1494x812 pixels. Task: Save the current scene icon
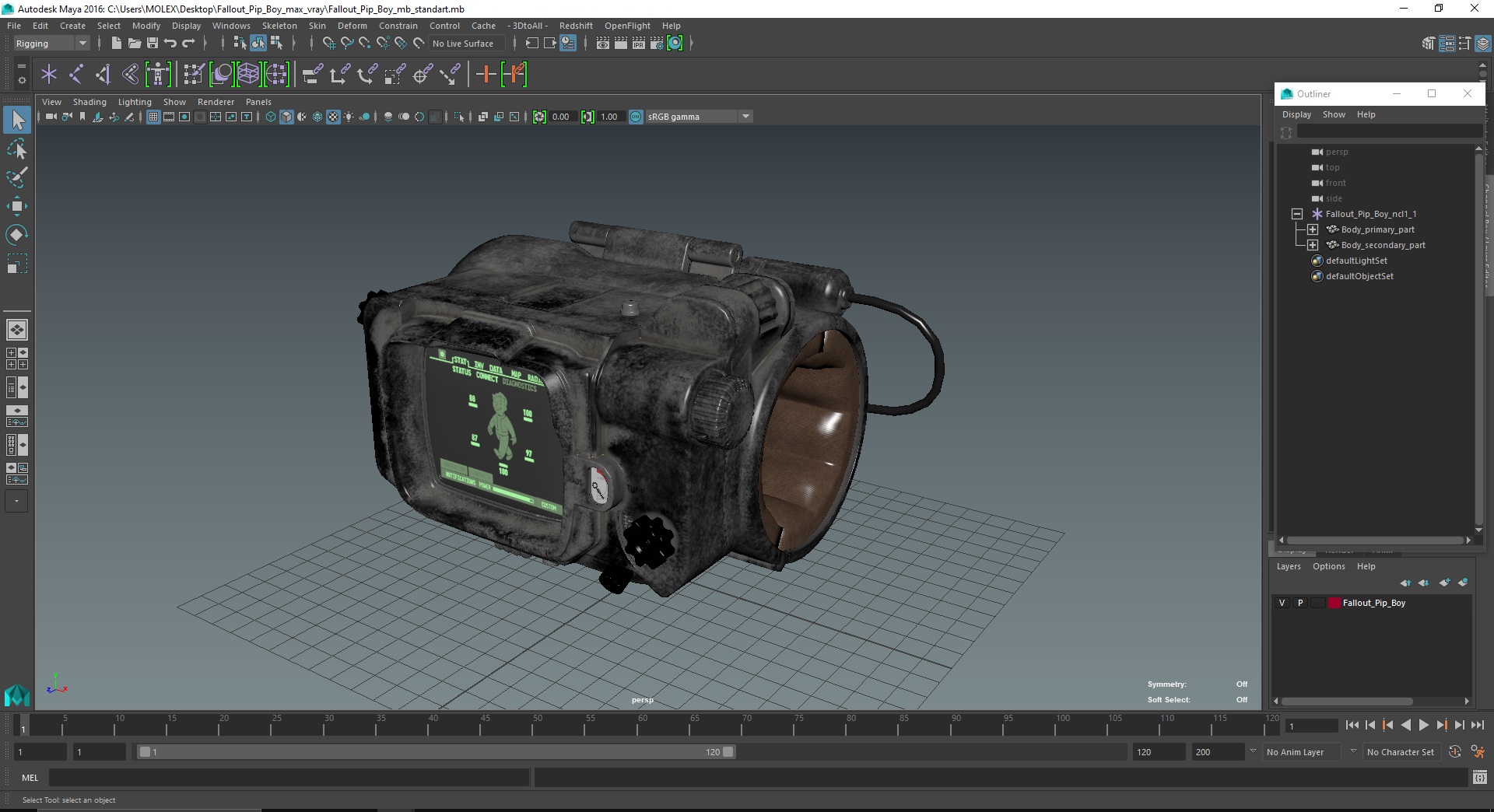pyautogui.click(x=153, y=44)
